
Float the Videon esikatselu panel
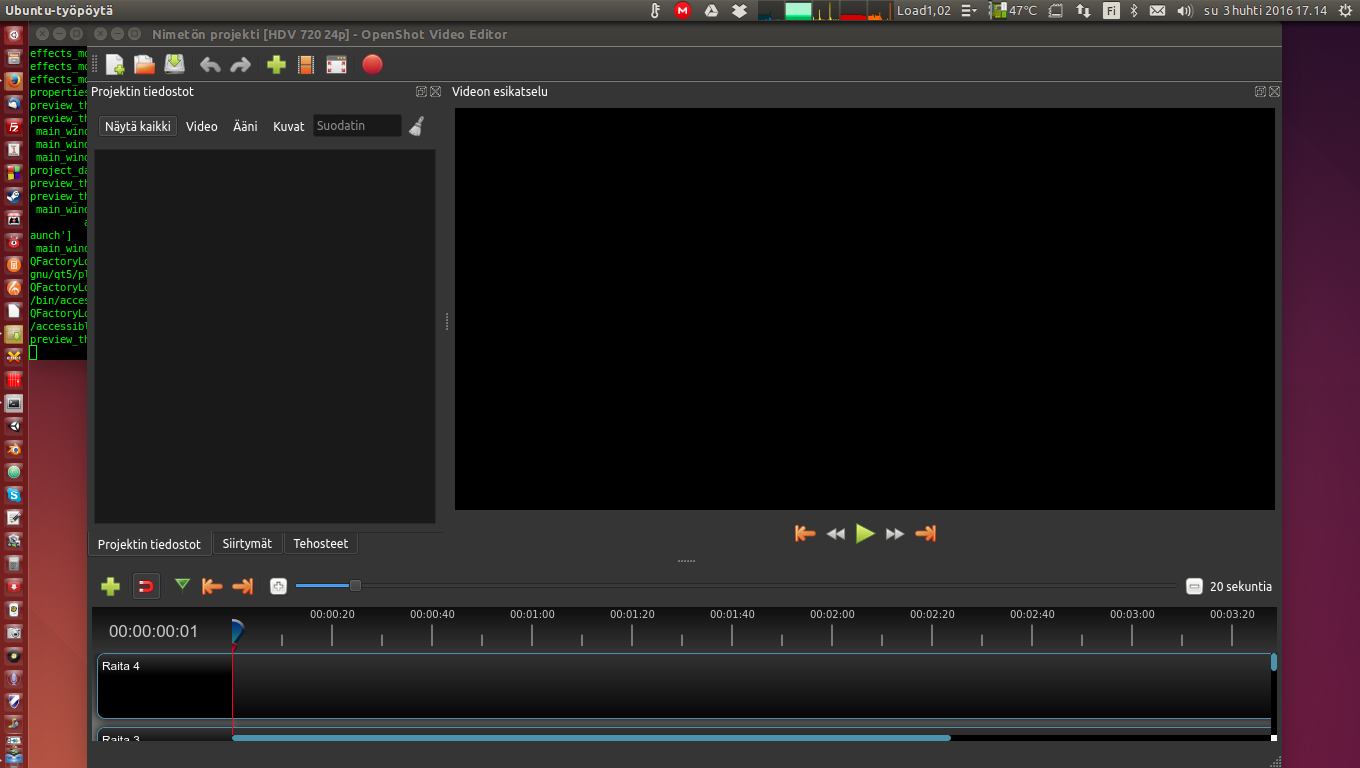(1260, 92)
